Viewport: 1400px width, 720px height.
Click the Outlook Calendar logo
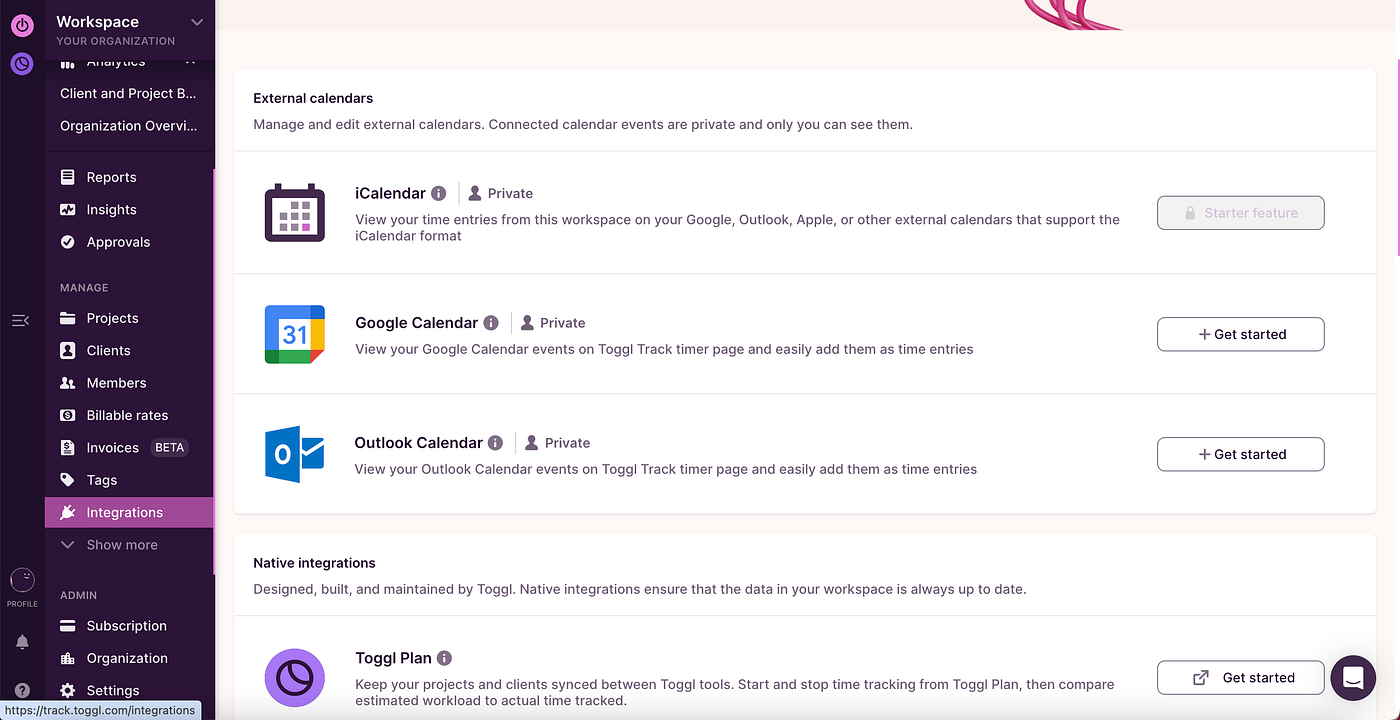pyautogui.click(x=295, y=454)
